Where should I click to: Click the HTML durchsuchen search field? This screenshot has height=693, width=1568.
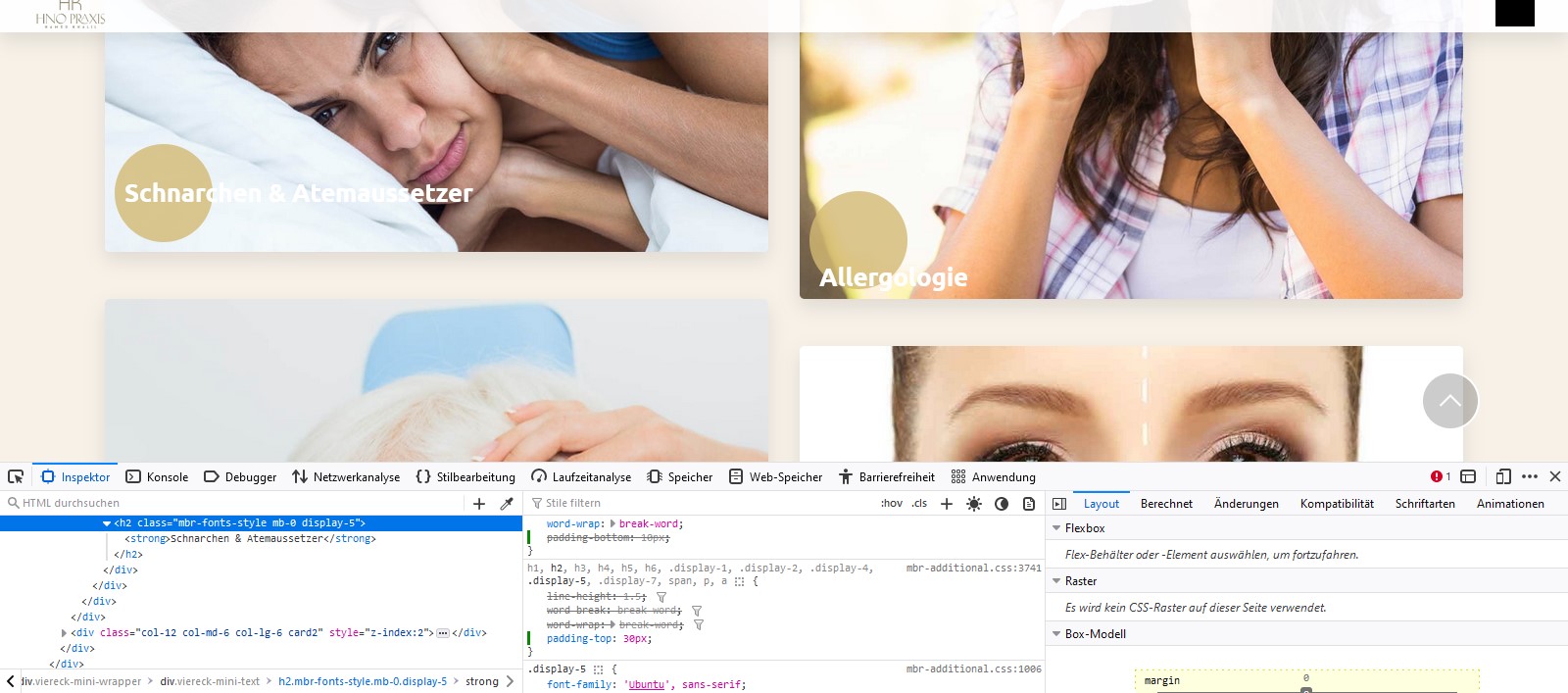pos(235,503)
